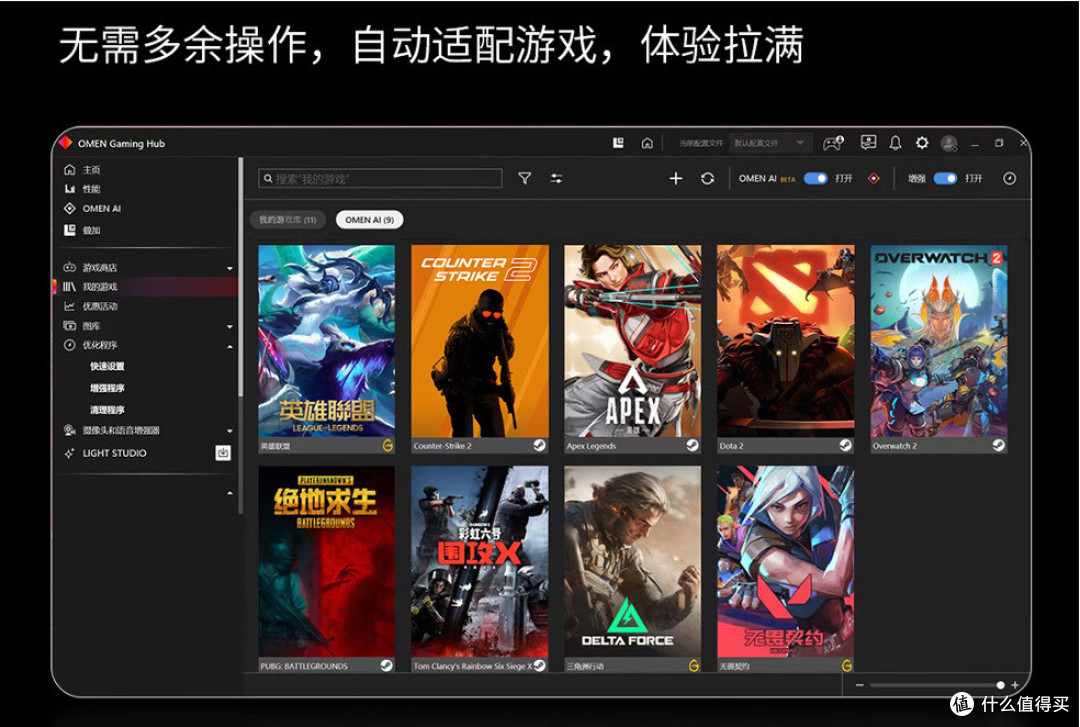Click launcher icon on Delta Force card

pyautogui.click(x=694, y=666)
